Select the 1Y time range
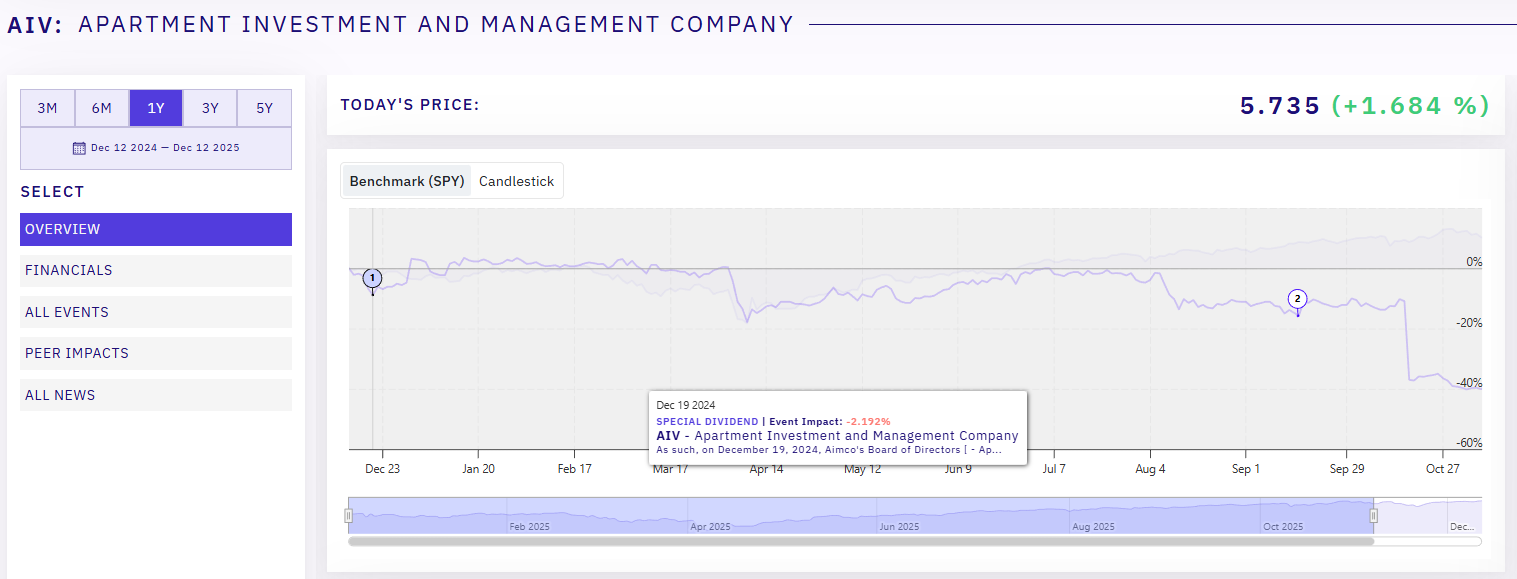Screen dimensions: 1517x579 tap(156, 108)
